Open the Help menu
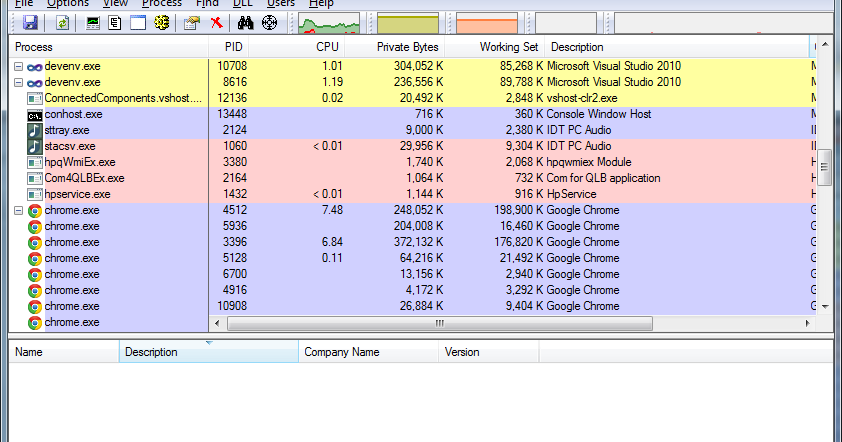The height and width of the screenshot is (442, 842). pyautogui.click(x=321, y=4)
